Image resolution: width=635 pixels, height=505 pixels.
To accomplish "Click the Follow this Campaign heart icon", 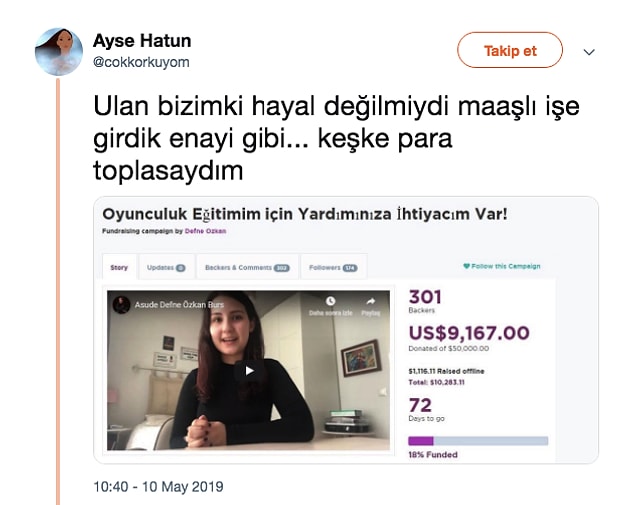I will point(466,266).
